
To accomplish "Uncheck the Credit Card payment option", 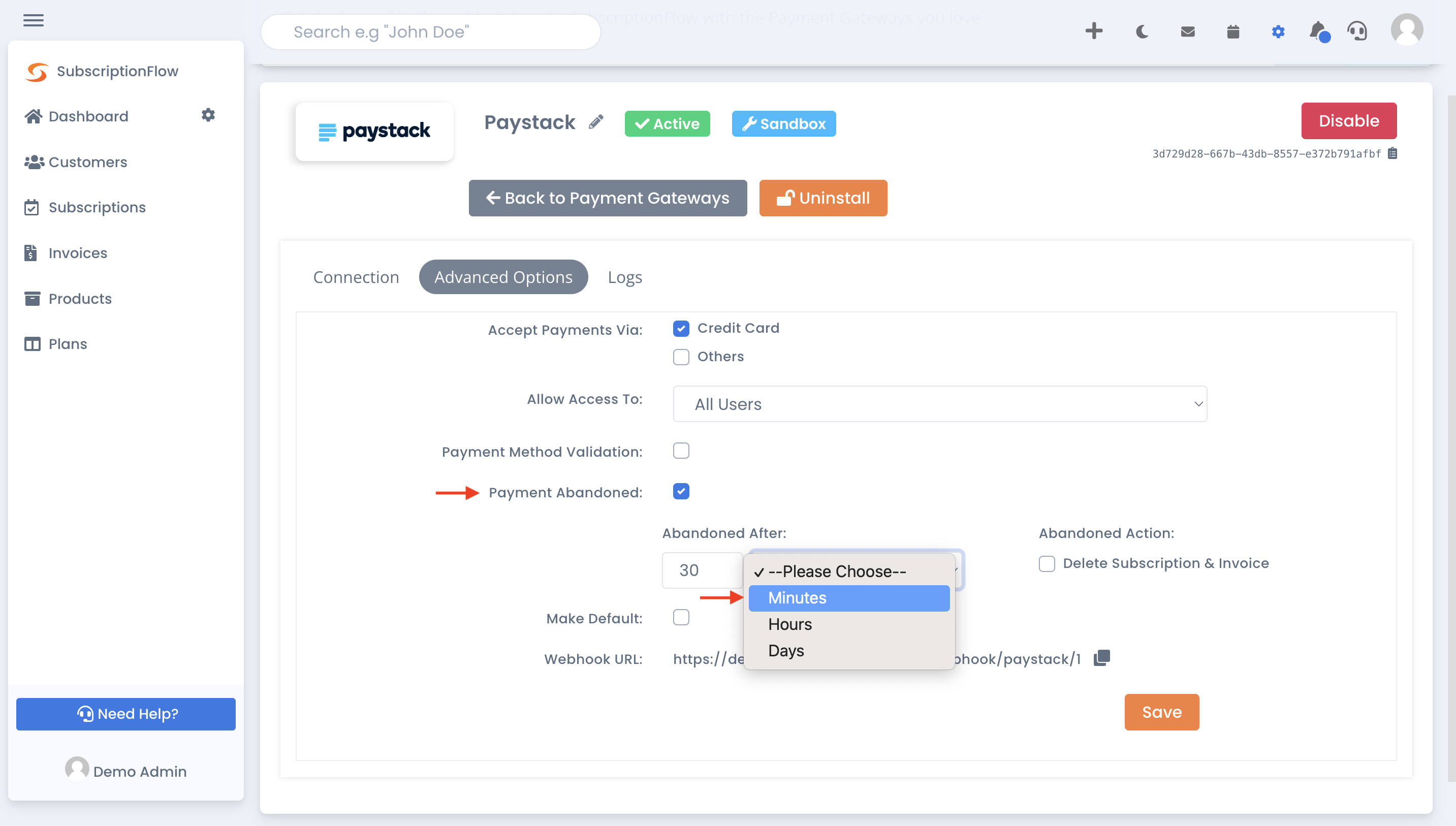I will point(681,328).
